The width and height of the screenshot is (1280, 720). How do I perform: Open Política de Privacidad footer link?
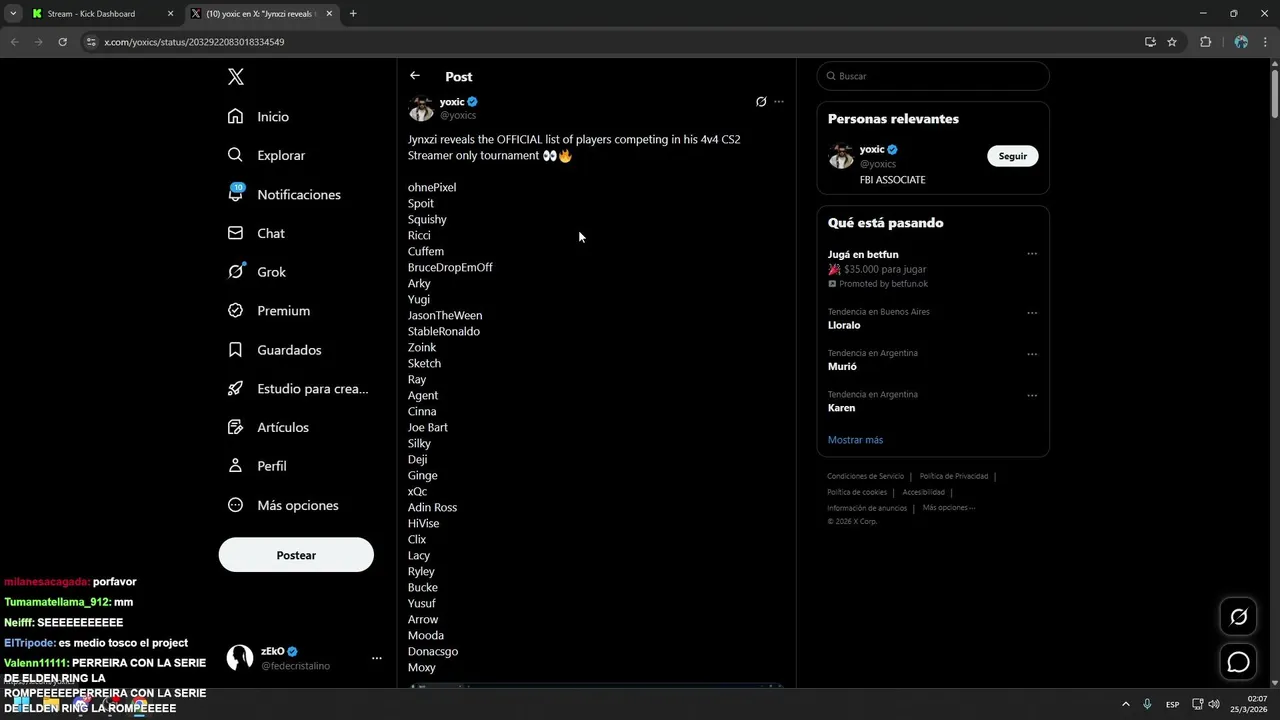tap(954, 476)
